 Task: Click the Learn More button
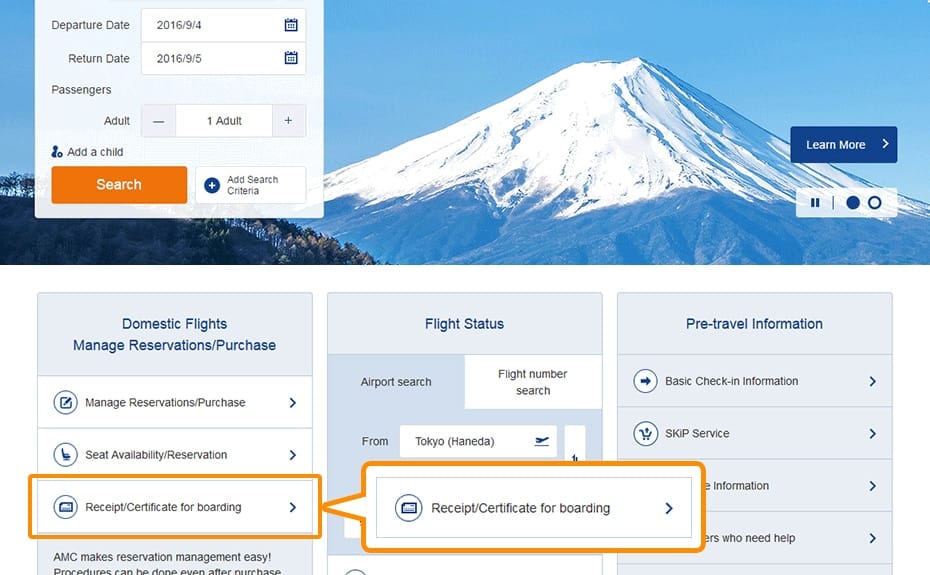(843, 145)
